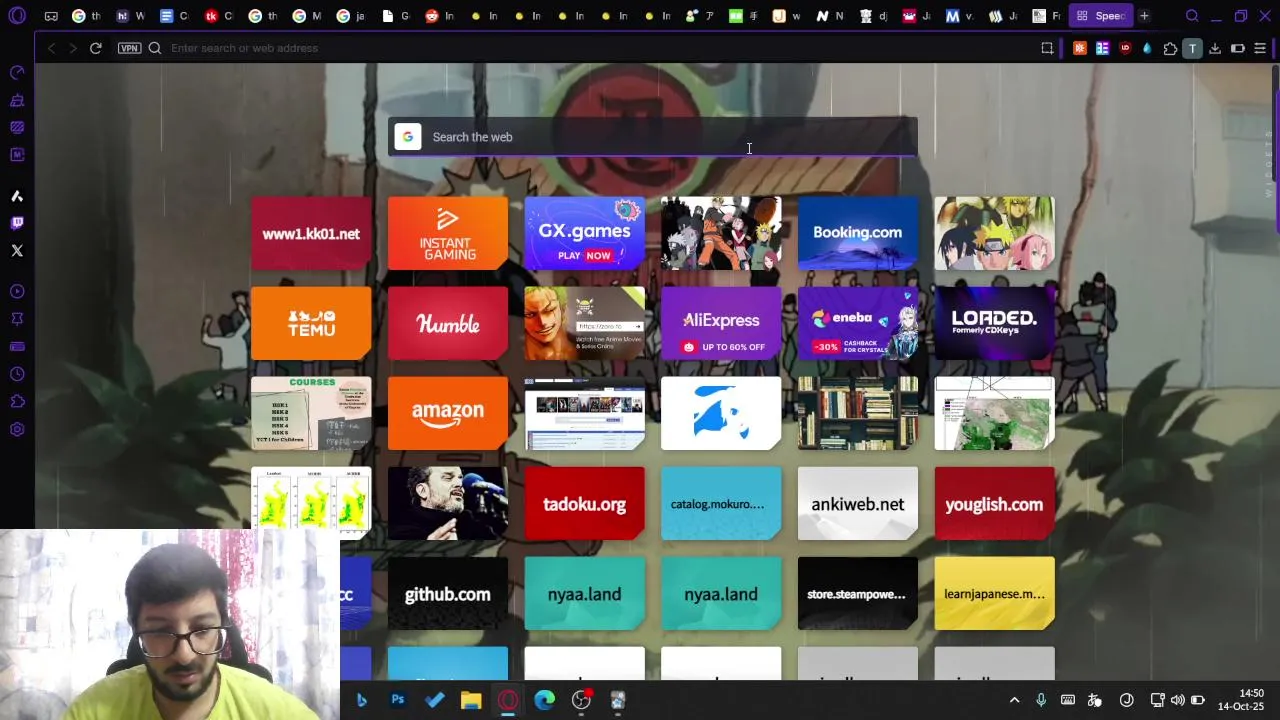Open the ankiweb.net speed dial tile

point(858,503)
